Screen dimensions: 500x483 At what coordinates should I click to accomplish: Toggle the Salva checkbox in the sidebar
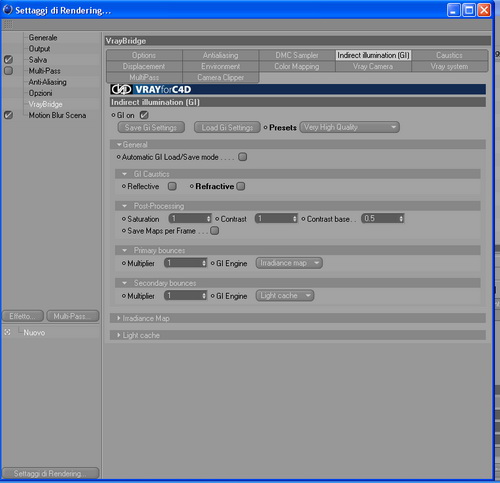[8, 60]
